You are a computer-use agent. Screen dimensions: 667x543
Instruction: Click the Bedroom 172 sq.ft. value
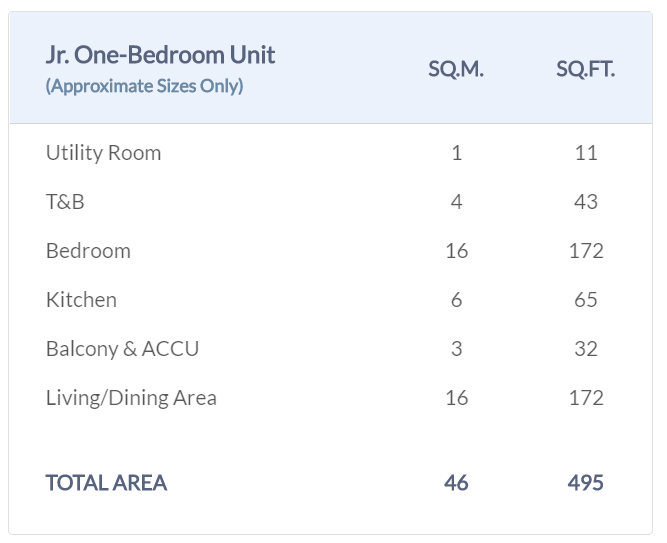[586, 251]
